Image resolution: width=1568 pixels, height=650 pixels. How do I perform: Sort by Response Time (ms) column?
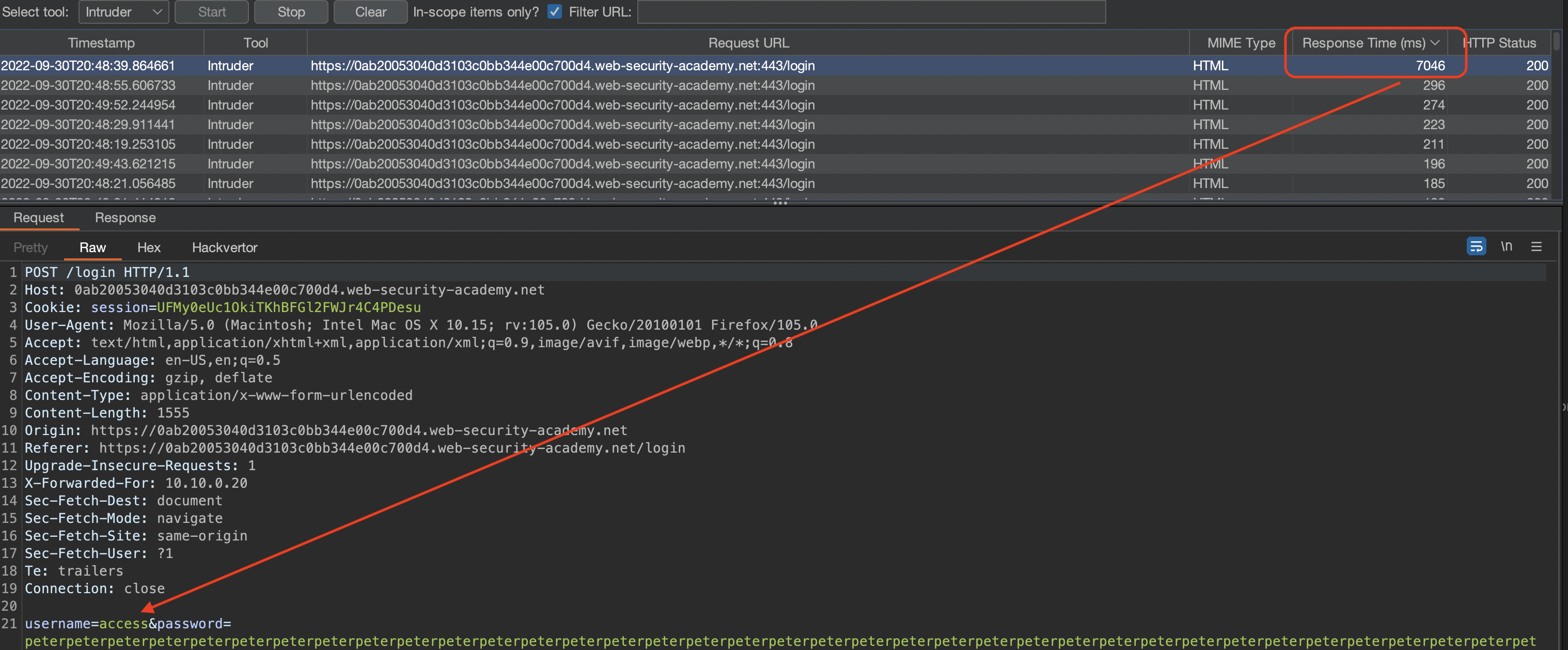1362,43
